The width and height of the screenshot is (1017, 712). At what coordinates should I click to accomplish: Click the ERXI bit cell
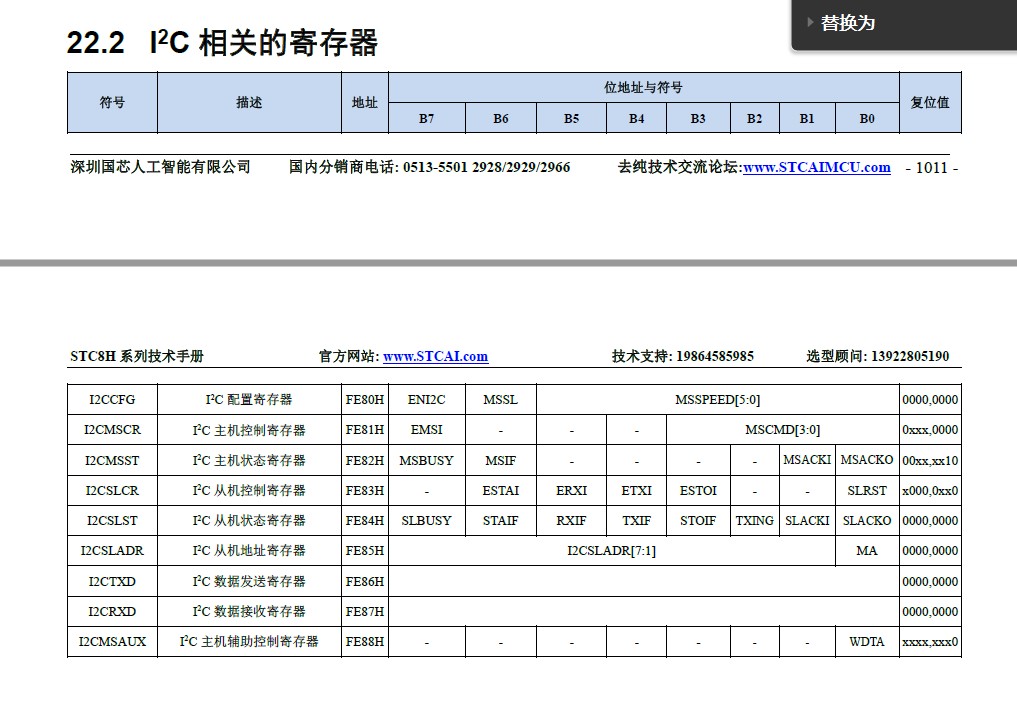click(x=571, y=490)
